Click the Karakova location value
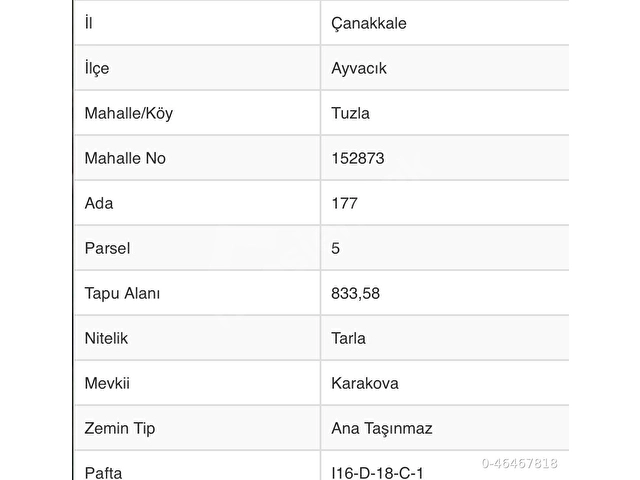The width and height of the screenshot is (640, 480). point(364,383)
